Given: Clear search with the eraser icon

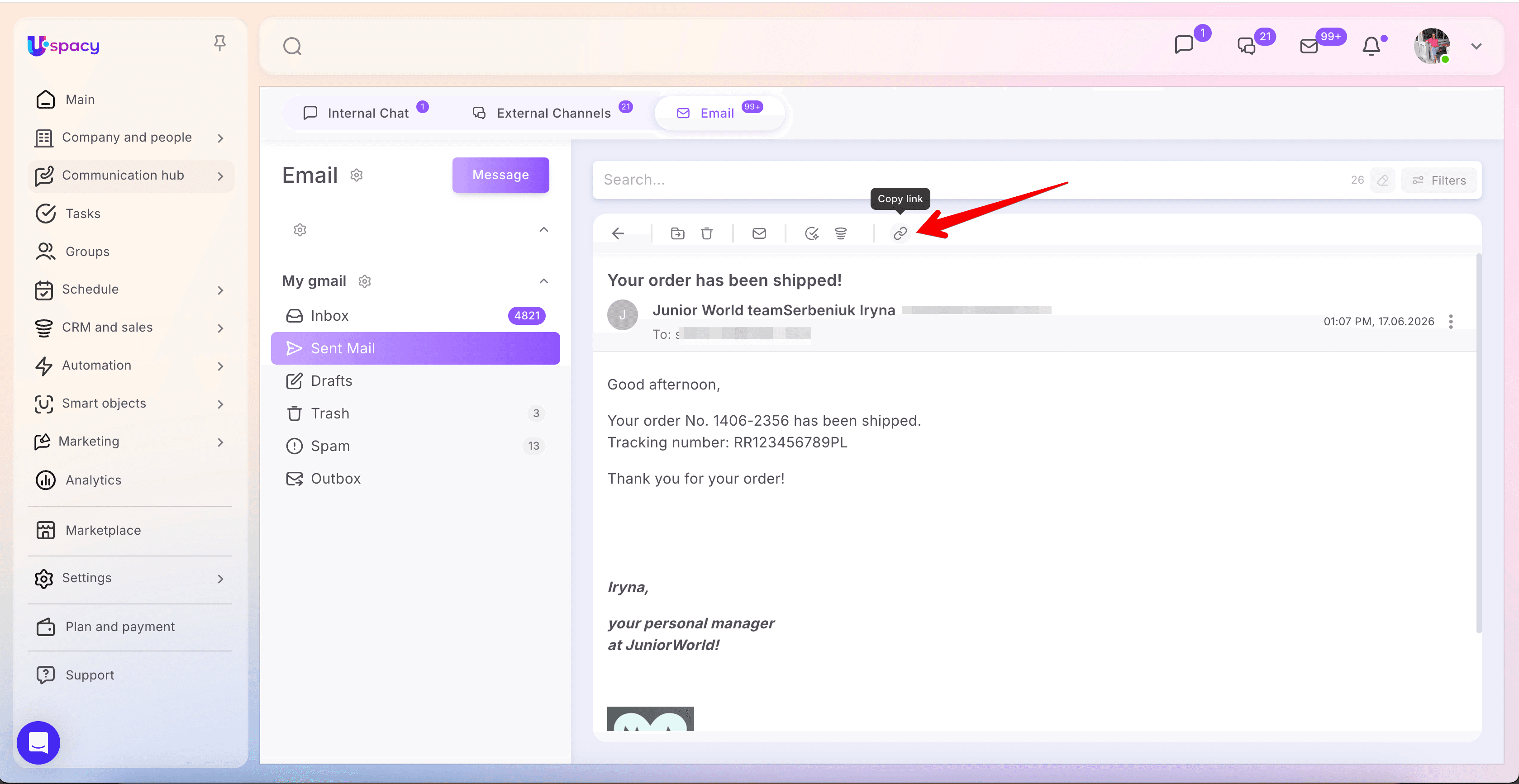Looking at the screenshot, I should pos(1382,181).
